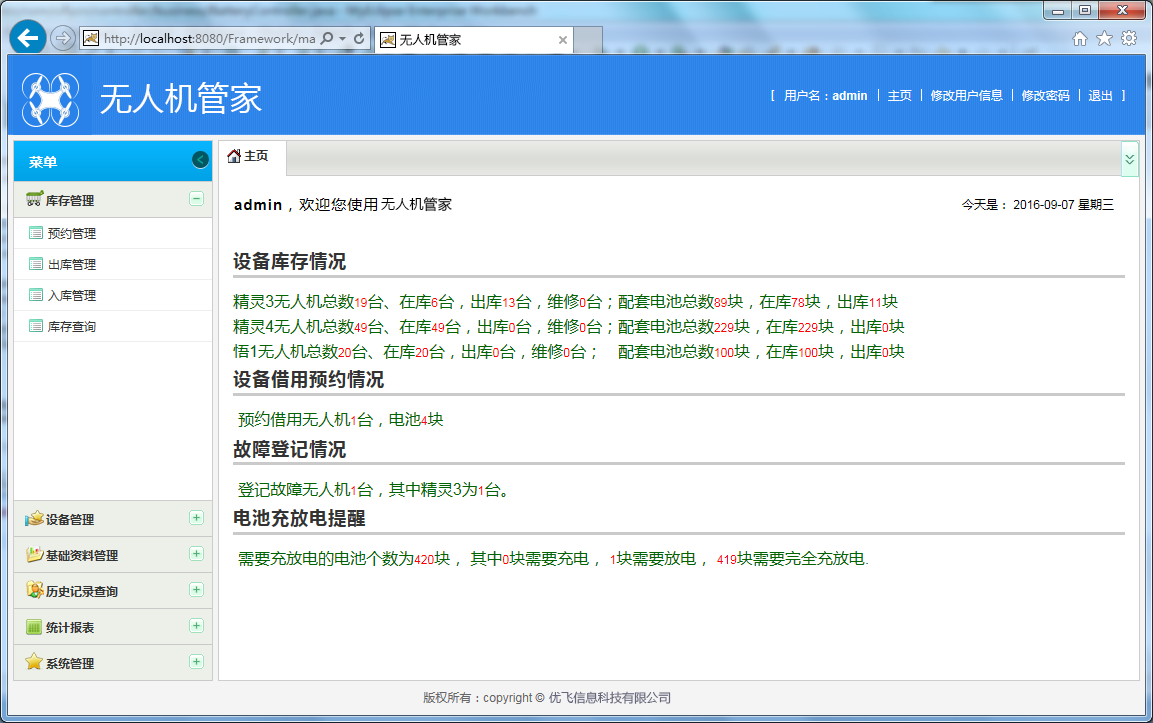Expand the 历史记录查询 panel

(x=196, y=590)
